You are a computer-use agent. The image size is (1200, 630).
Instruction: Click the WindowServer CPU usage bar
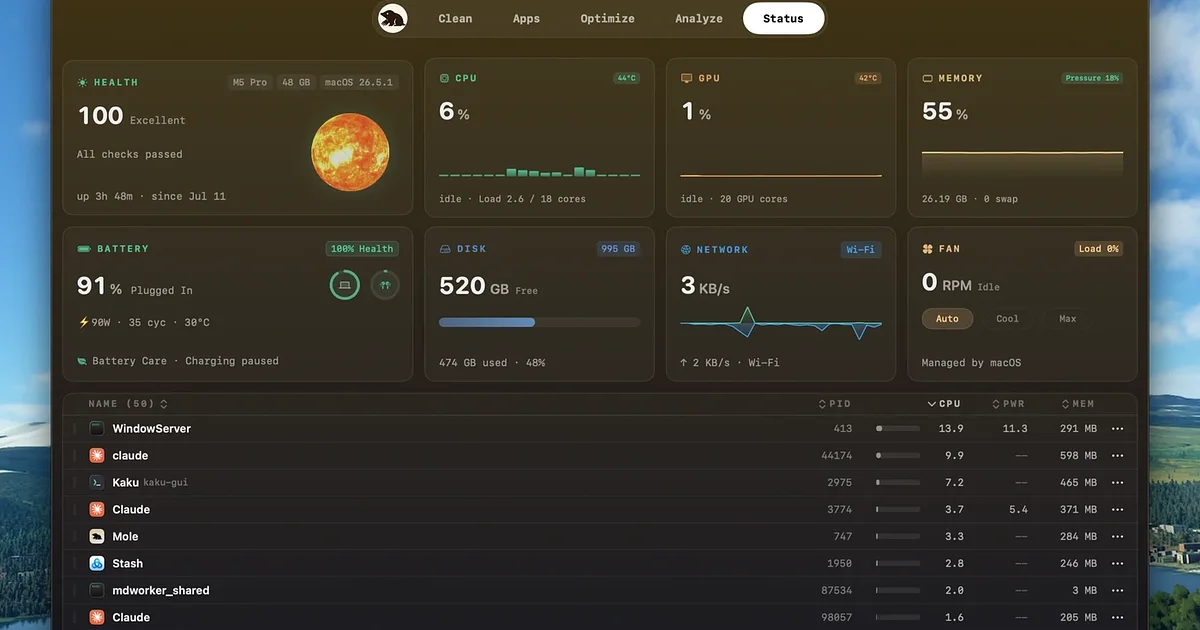point(898,429)
